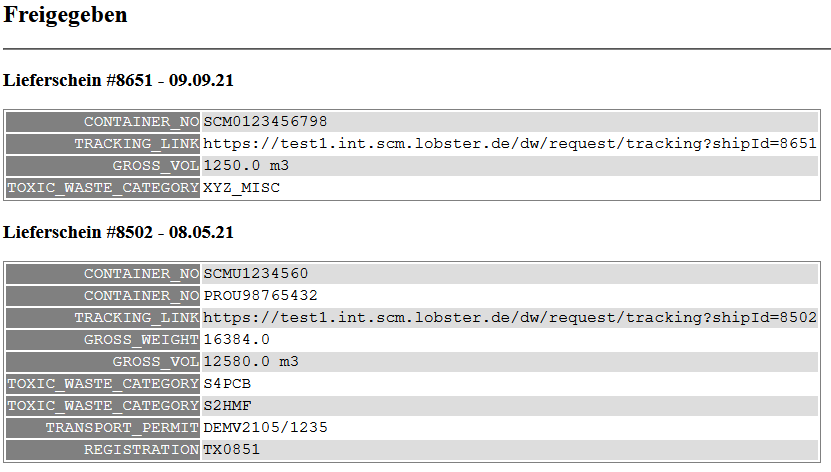This screenshot has width=831, height=472.
Task: Select the 1250.0 m3 gross volume value
Action: (246, 166)
